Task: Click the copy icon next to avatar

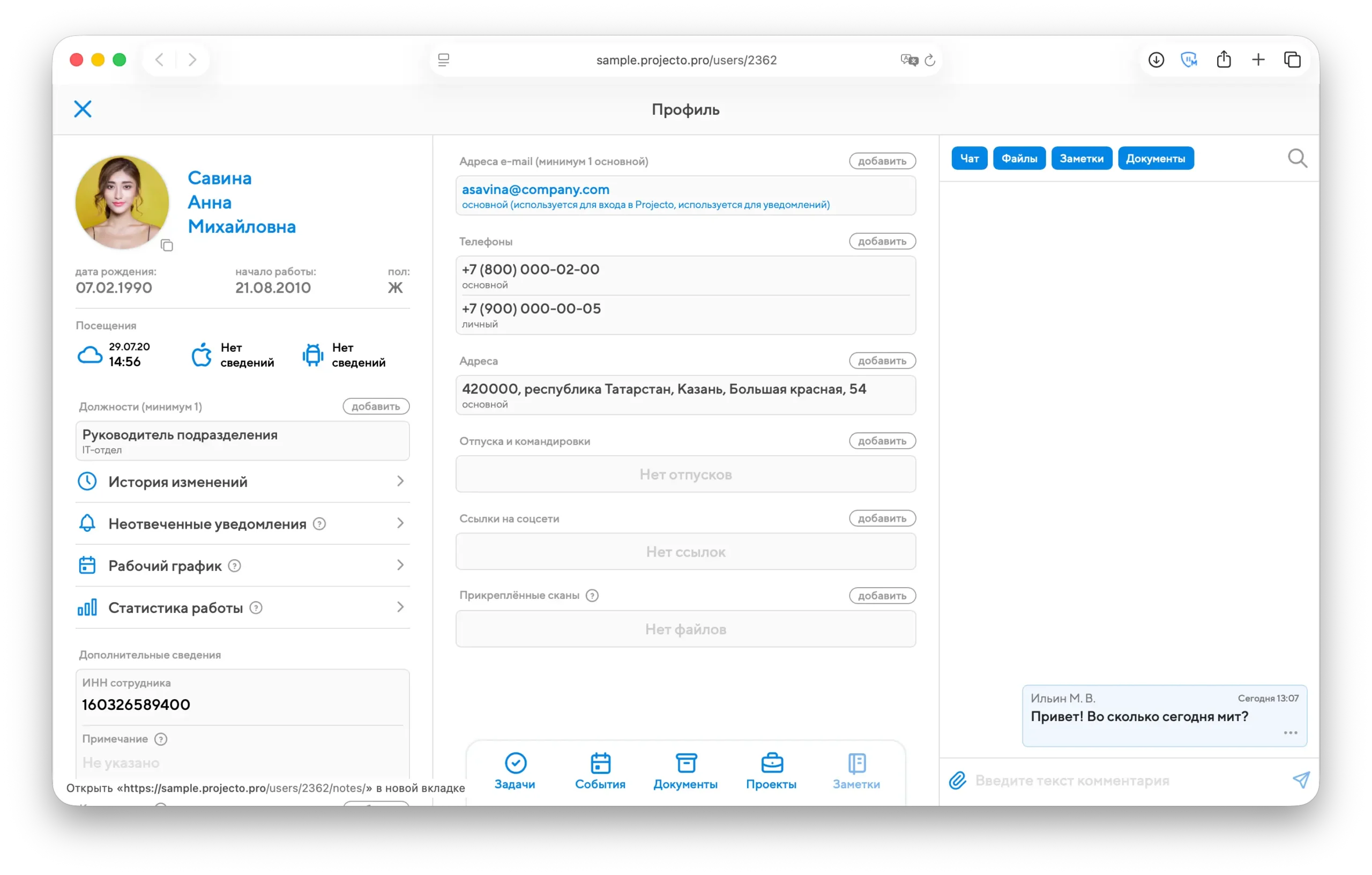Action: click(166, 245)
